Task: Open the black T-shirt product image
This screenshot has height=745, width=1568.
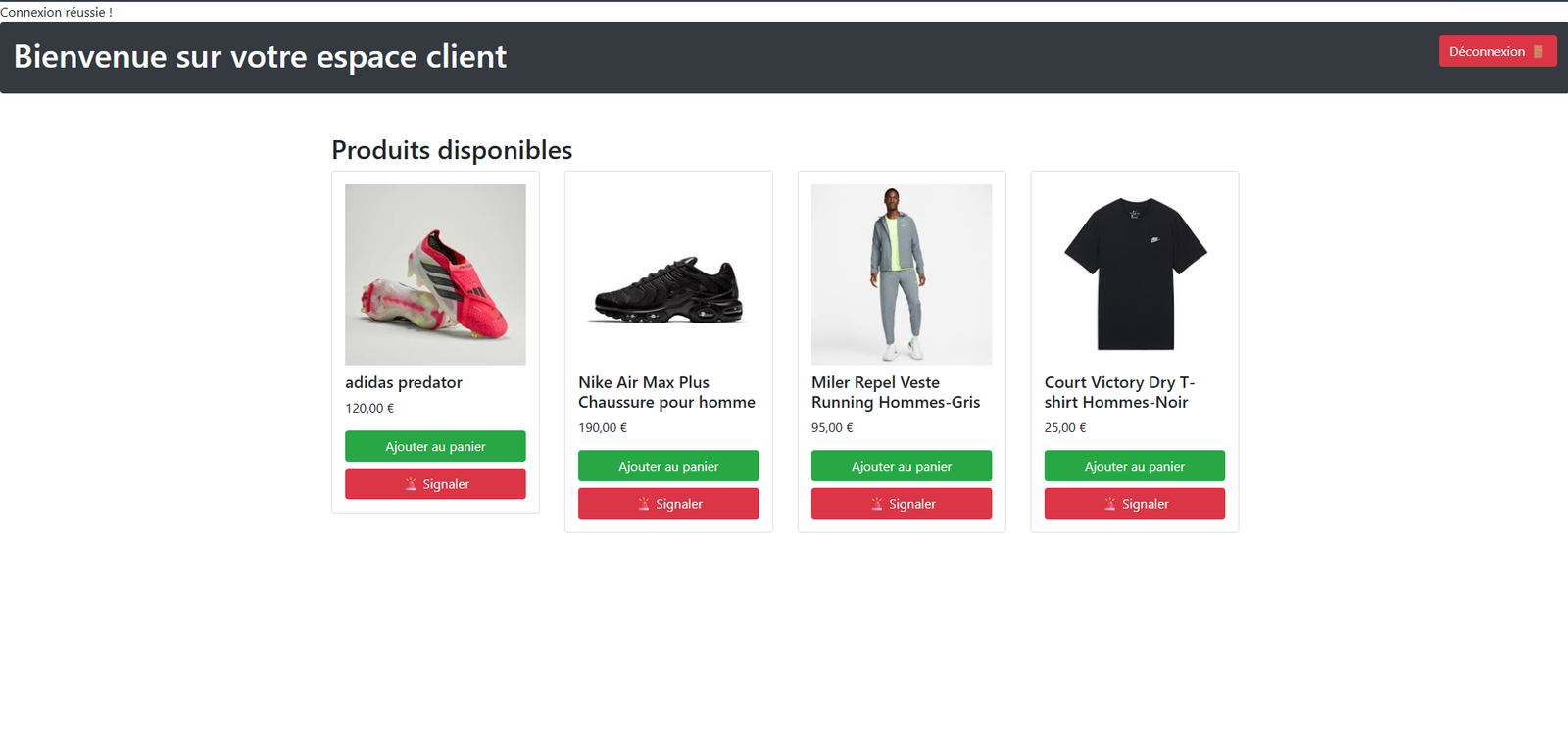Action: [1135, 274]
